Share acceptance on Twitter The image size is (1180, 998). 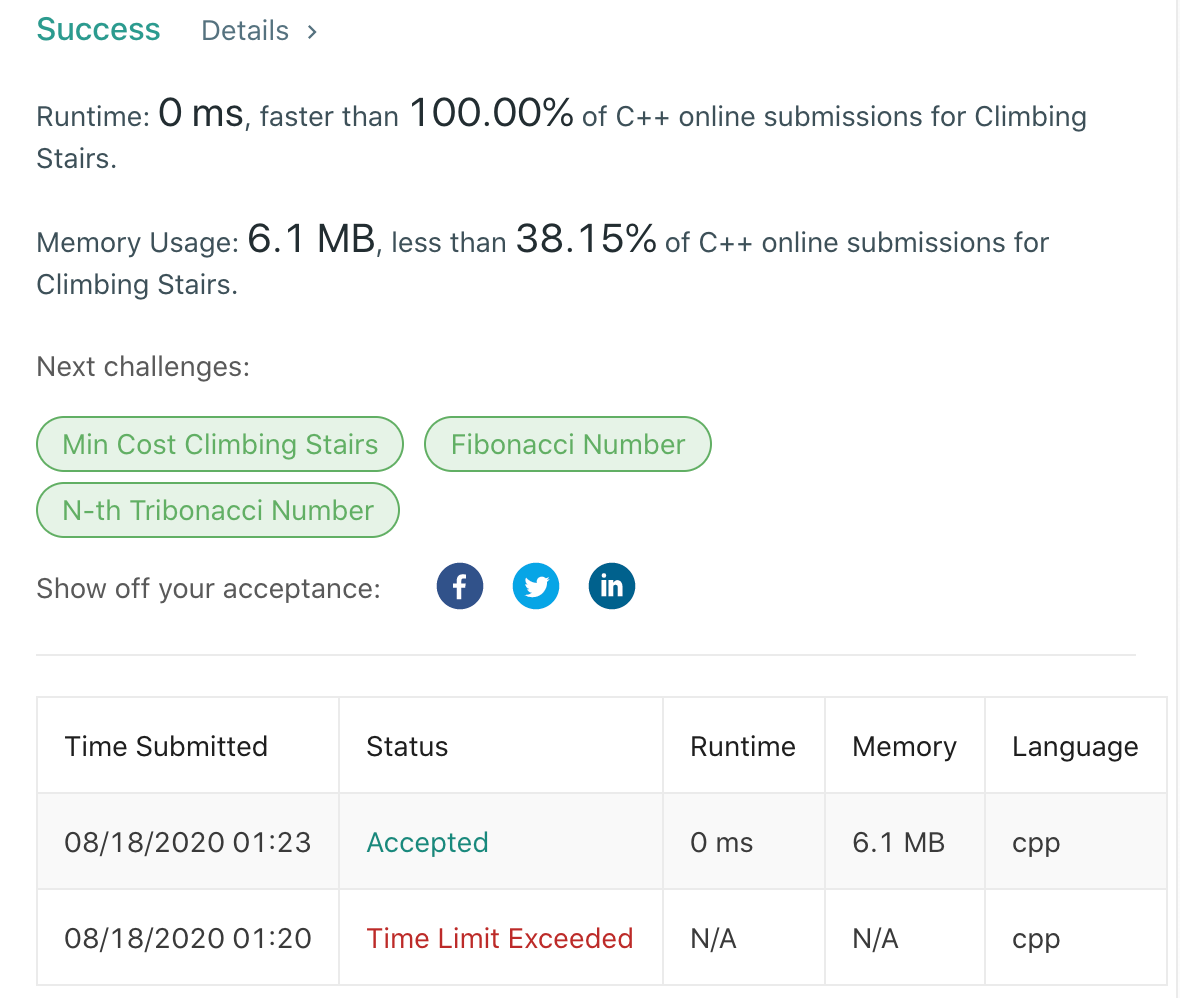(536, 586)
